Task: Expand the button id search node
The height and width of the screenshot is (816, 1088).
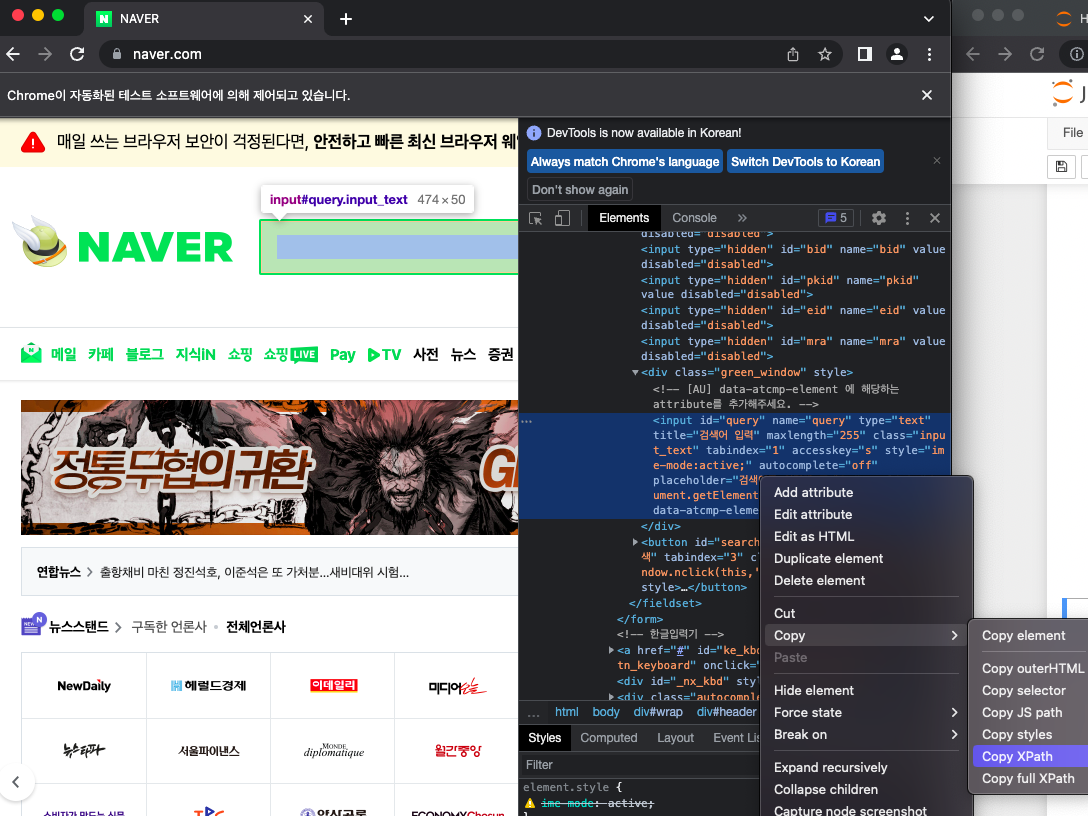Action: click(635, 542)
